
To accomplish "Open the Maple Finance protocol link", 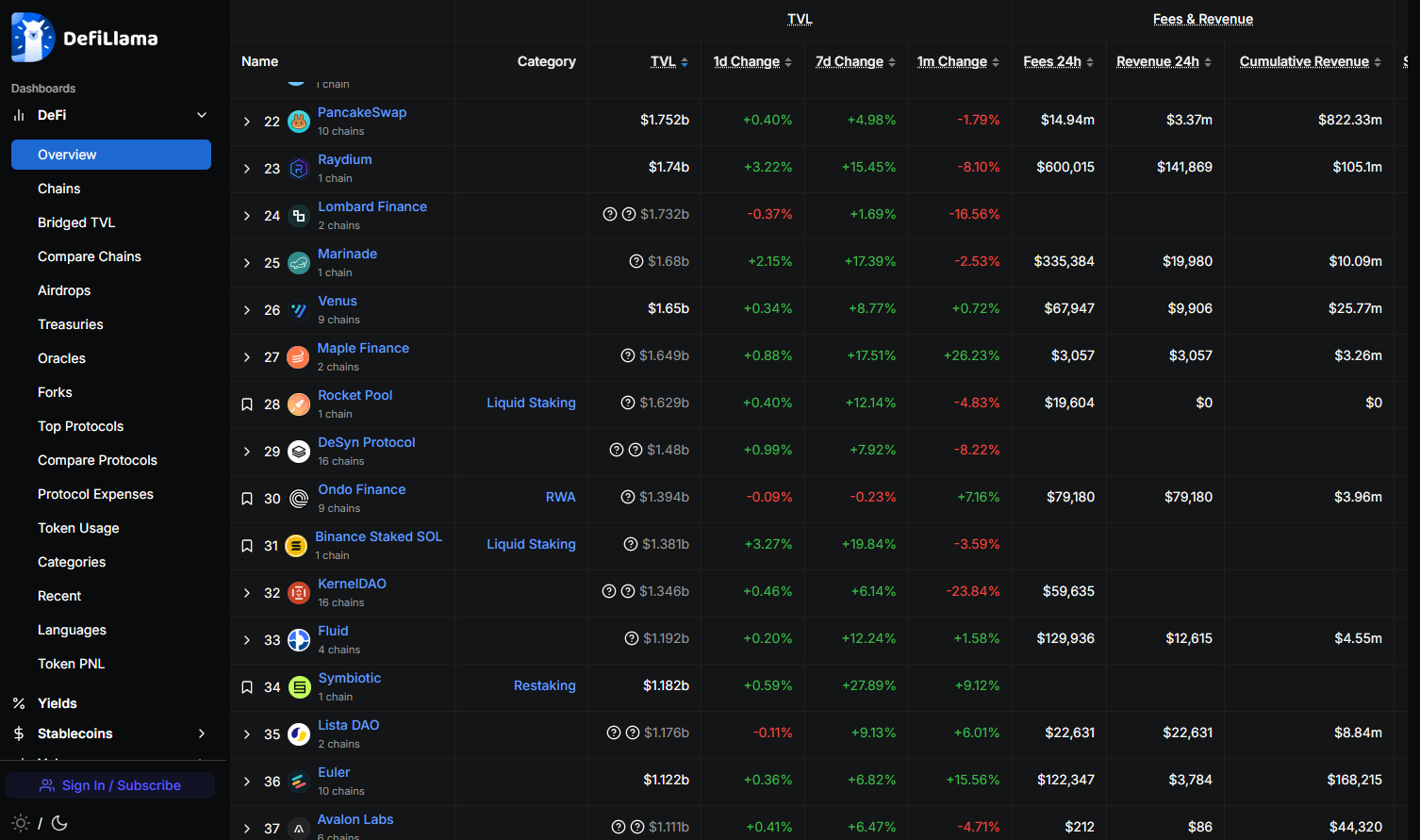I will [x=363, y=348].
